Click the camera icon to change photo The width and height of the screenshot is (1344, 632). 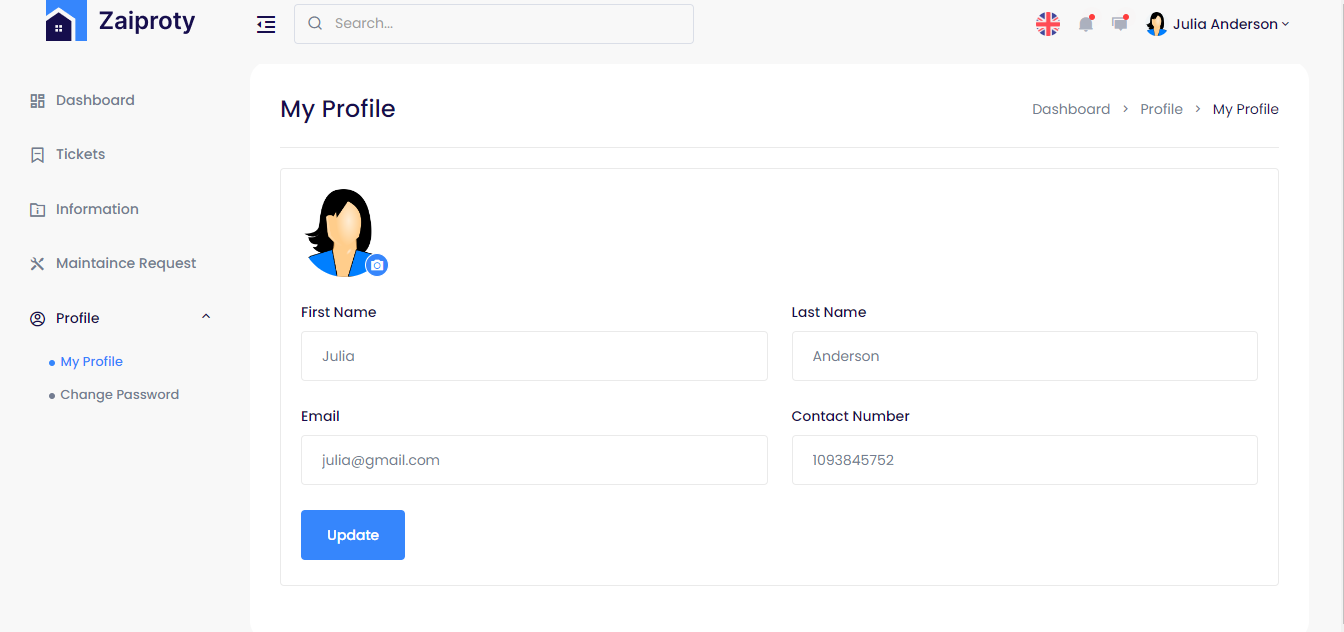[x=376, y=265]
